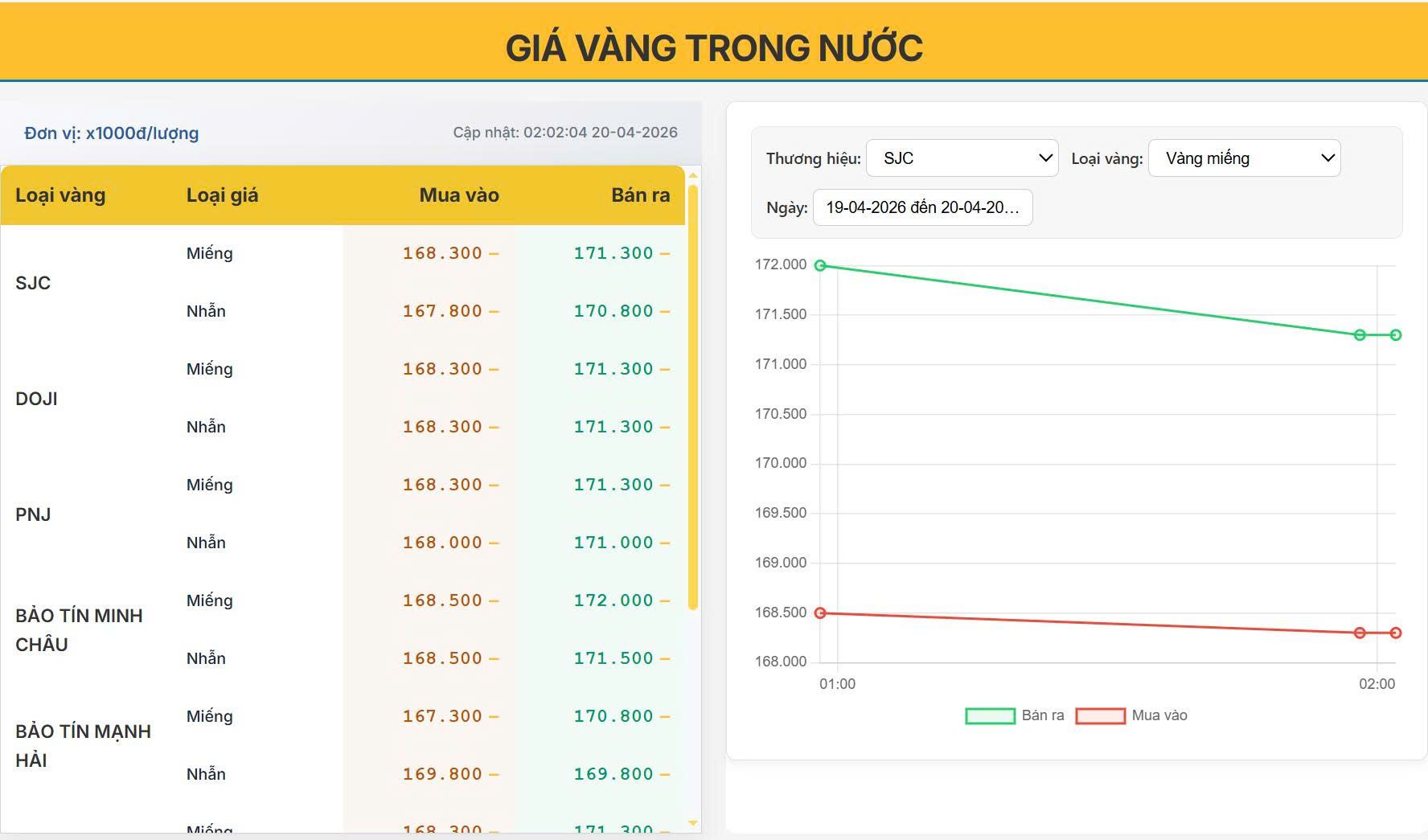1428x840 pixels.
Task: Click the table scrollbar down arrow
Action: pyautogui.click(x=693, y=823)
